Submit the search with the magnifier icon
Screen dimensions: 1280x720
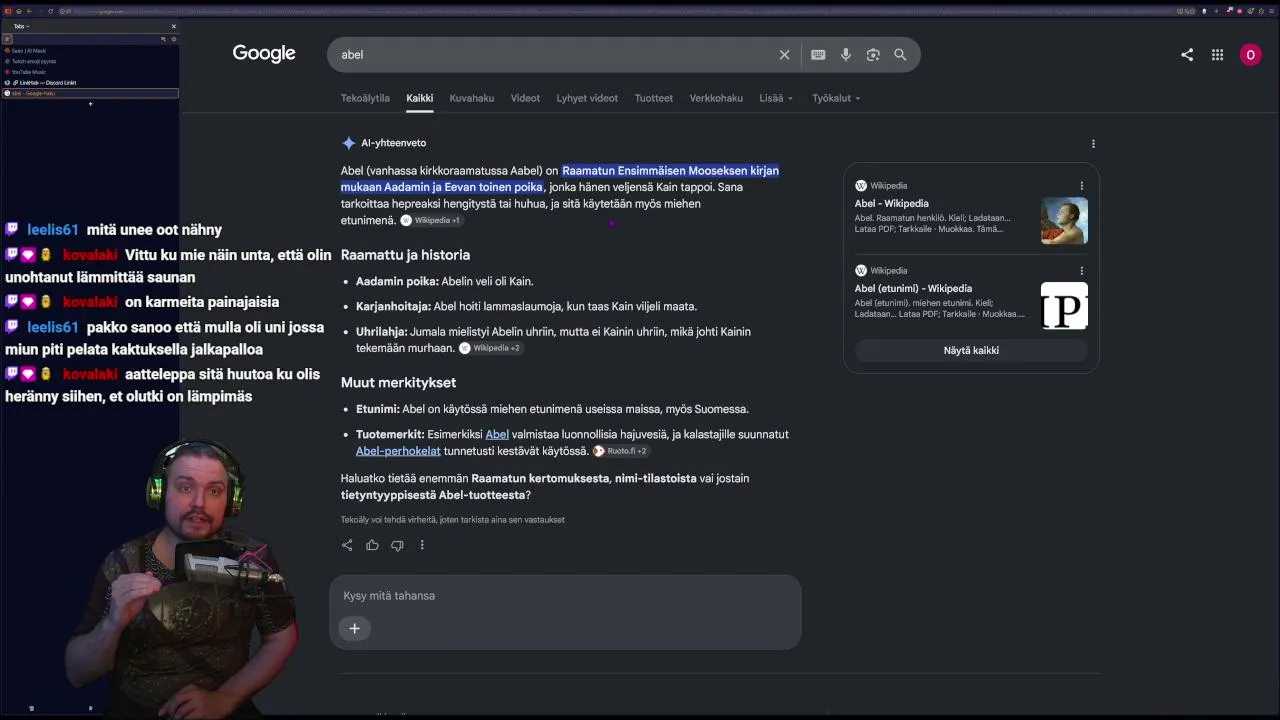tap(900, 55)
